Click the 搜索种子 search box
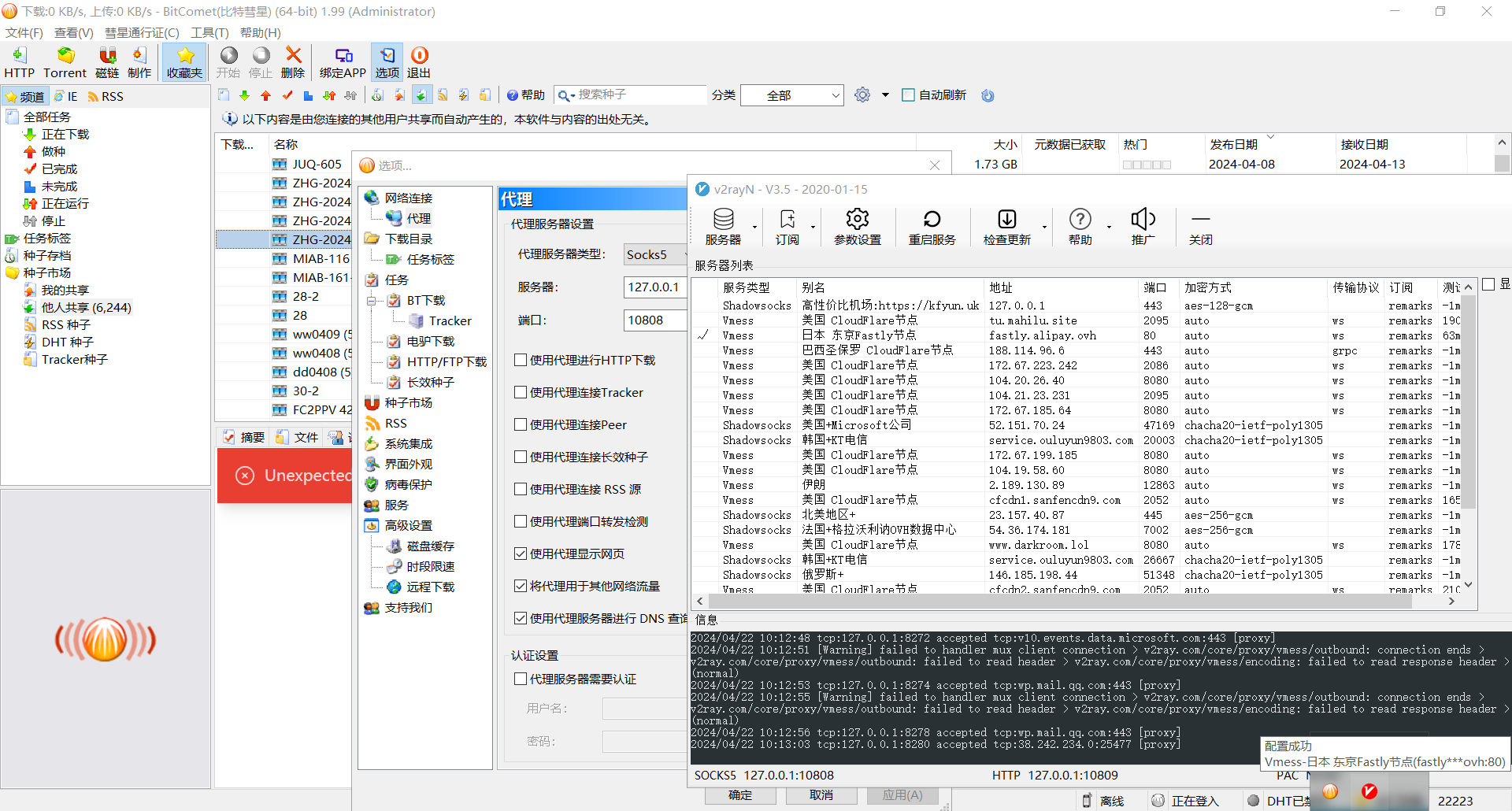1512x811 pixels. point(641,94)
